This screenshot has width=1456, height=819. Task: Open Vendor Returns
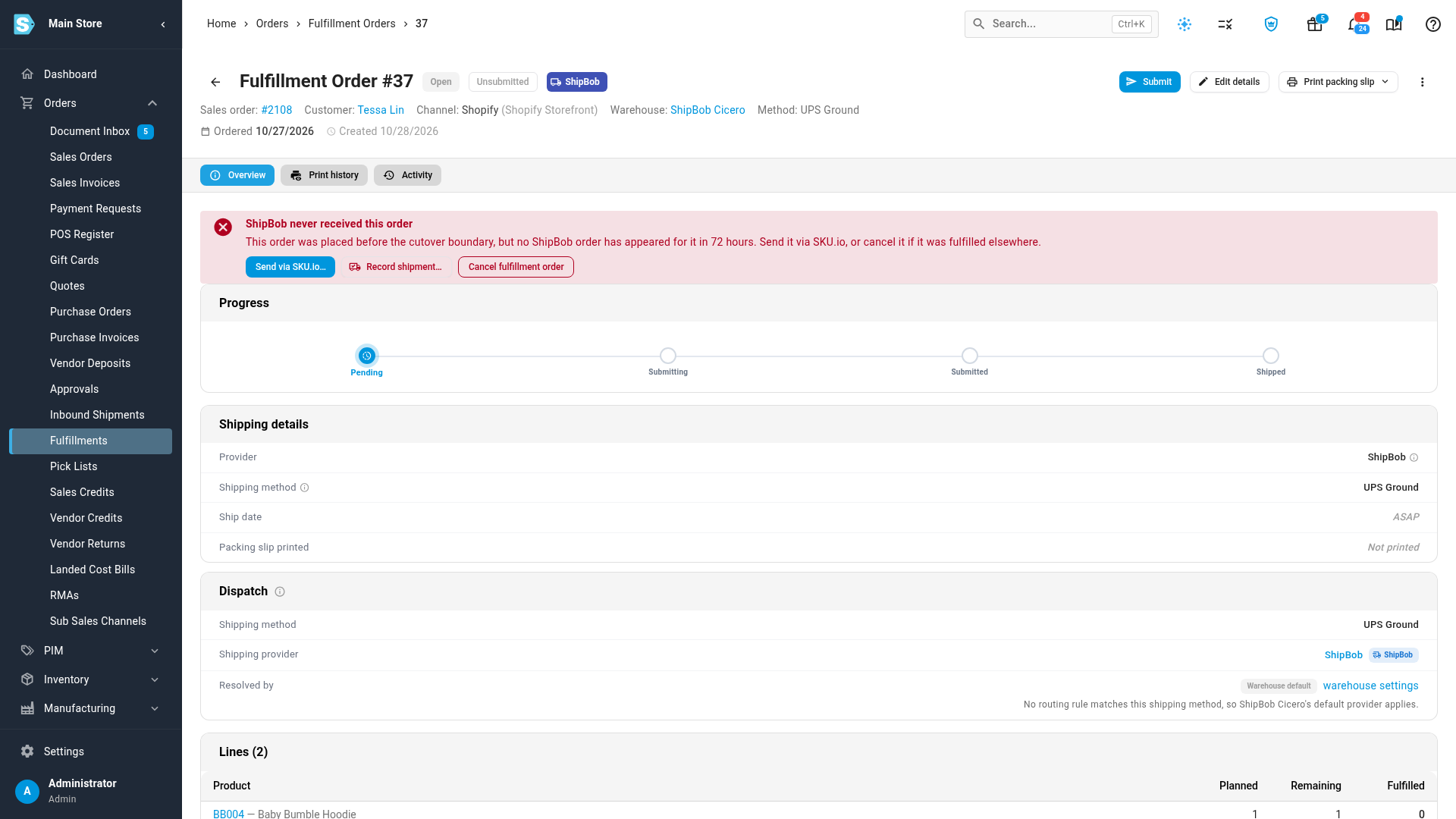[x=91, y=544]
